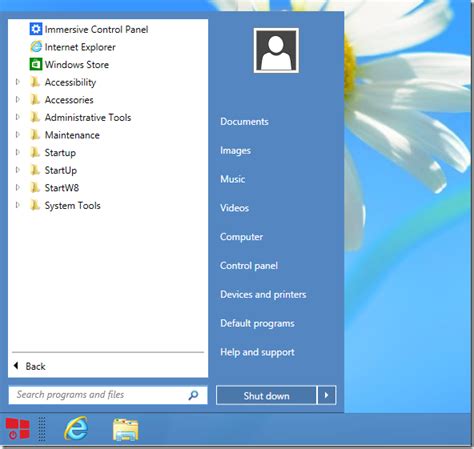Open Immersive Control Panel gear icon
The image size is (474, 449).
click(36, 29)
